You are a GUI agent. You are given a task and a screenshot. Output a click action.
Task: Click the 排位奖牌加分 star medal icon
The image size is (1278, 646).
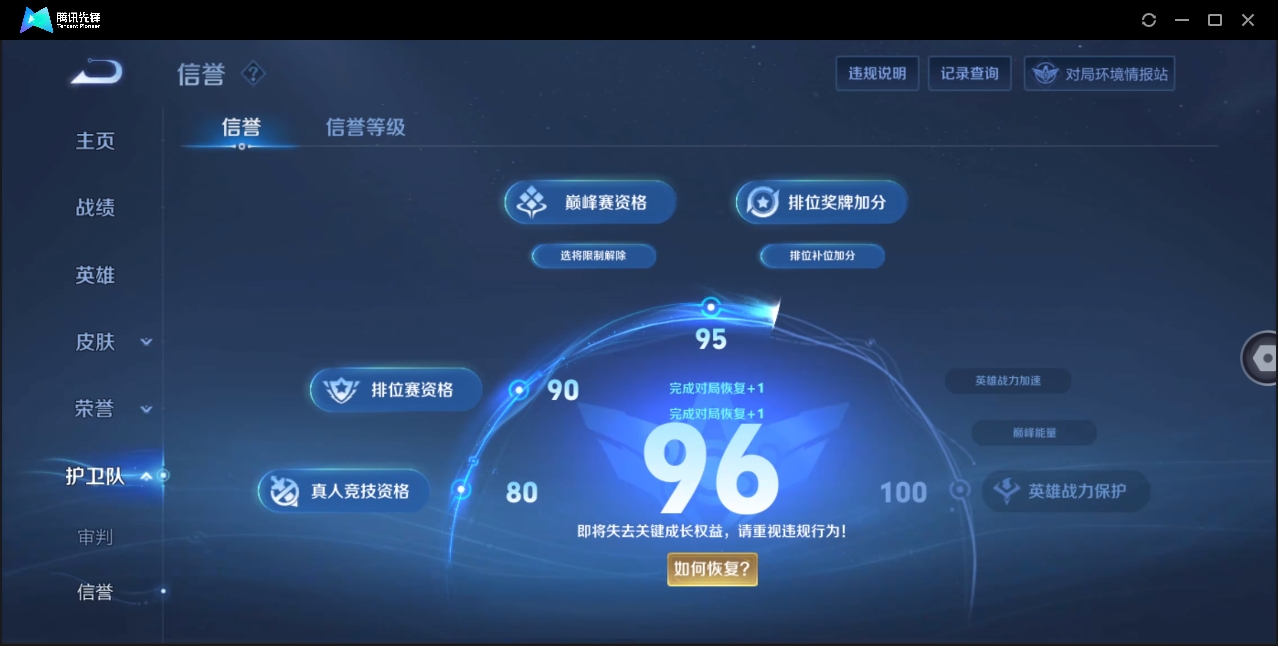pyautogui.click(x=763, y=203)
